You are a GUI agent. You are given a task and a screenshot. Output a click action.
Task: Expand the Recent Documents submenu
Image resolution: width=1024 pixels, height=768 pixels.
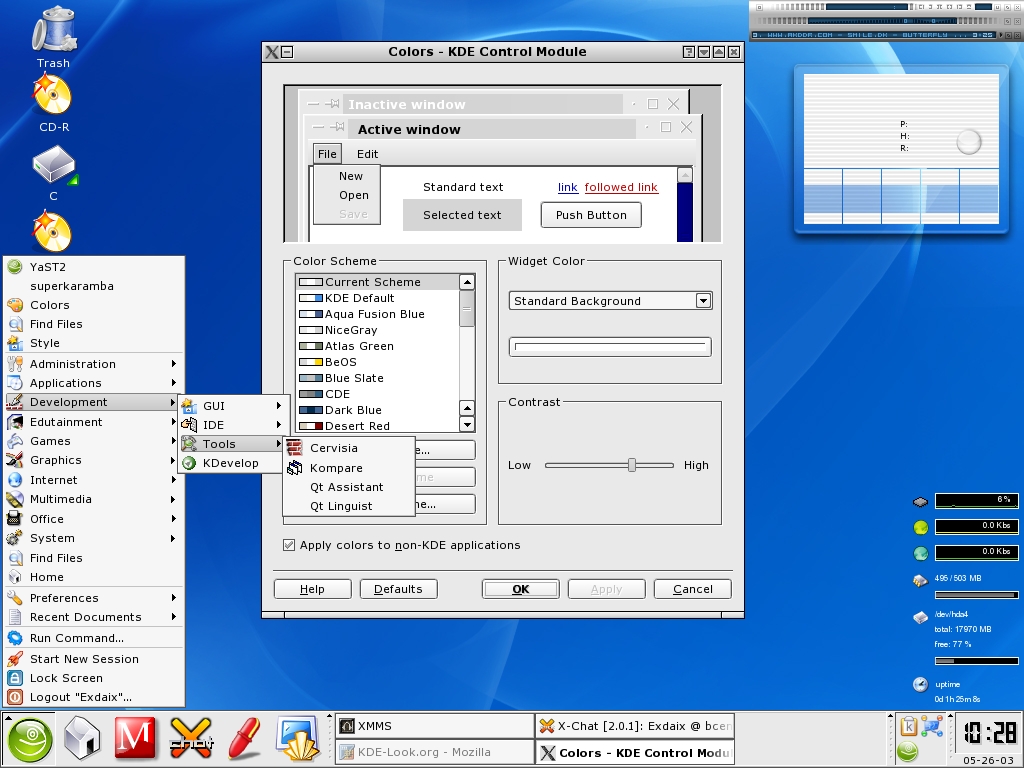tap(94, 616)
